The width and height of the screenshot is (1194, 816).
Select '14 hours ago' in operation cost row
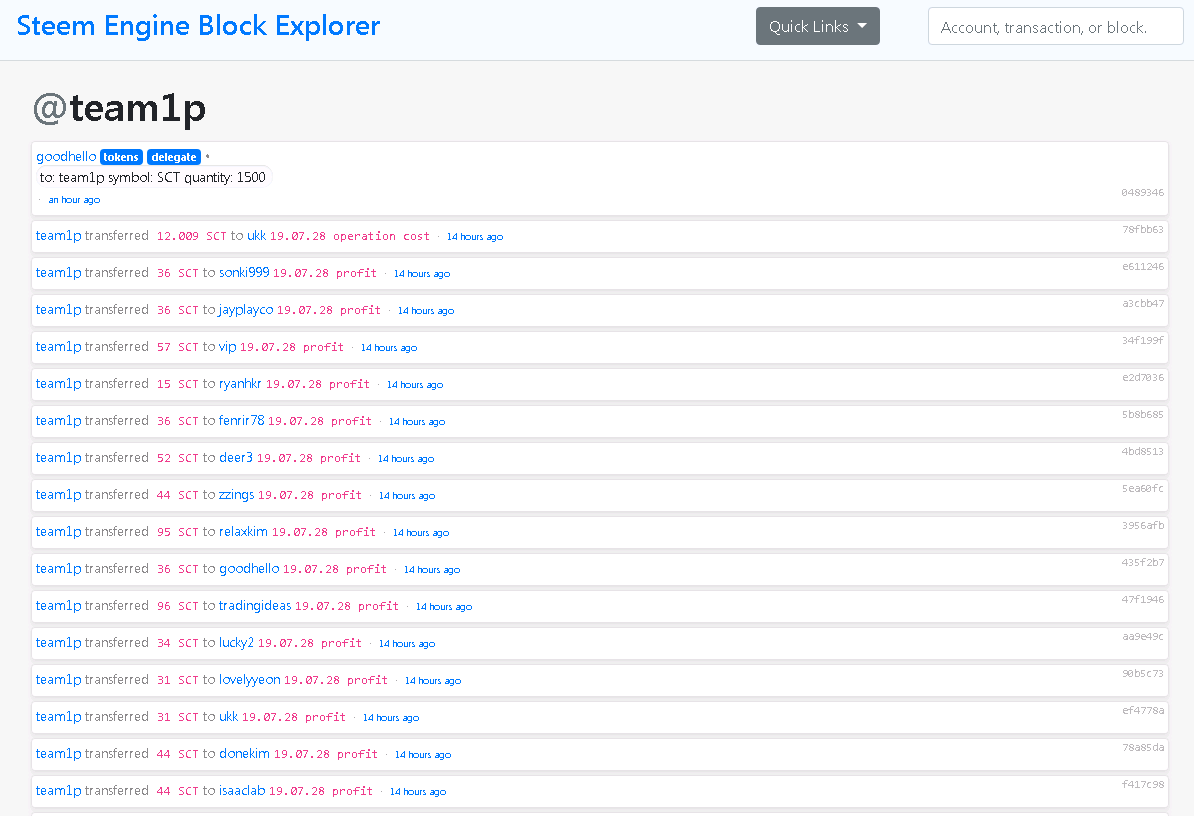(x=474, y=237)
